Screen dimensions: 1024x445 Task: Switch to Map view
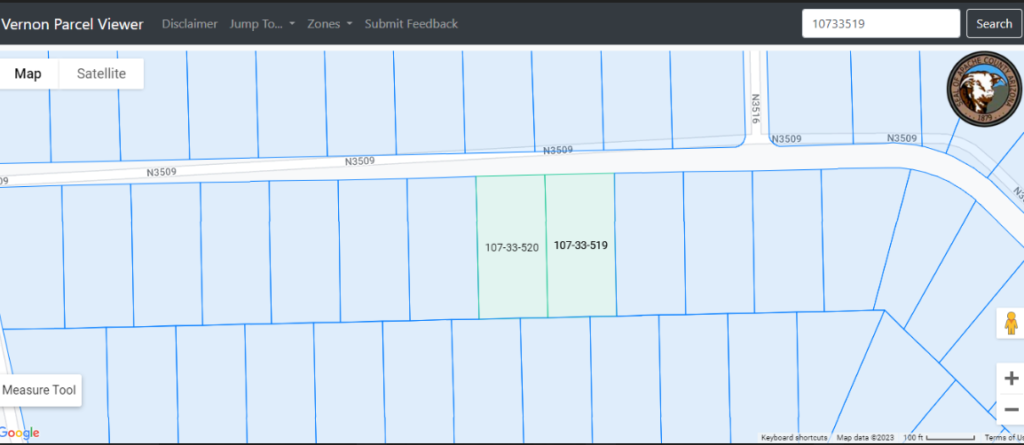click(x=28, y=74)
